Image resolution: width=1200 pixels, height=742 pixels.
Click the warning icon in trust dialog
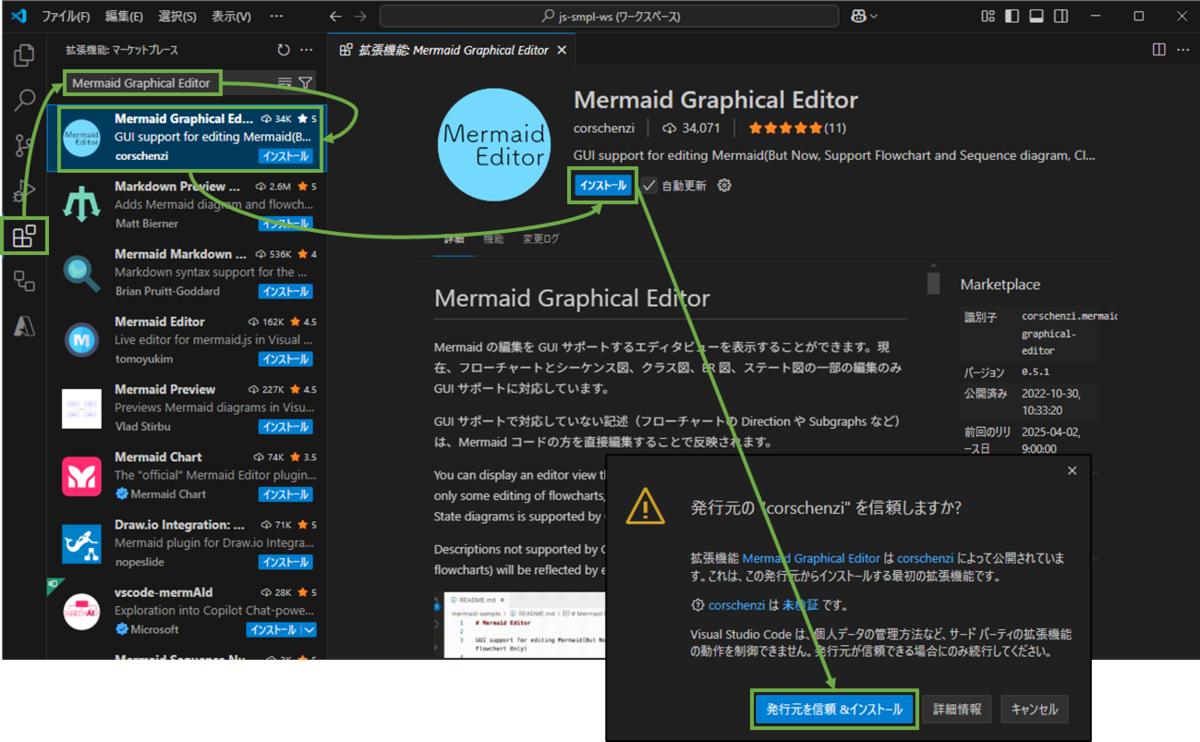pos(645,508)
